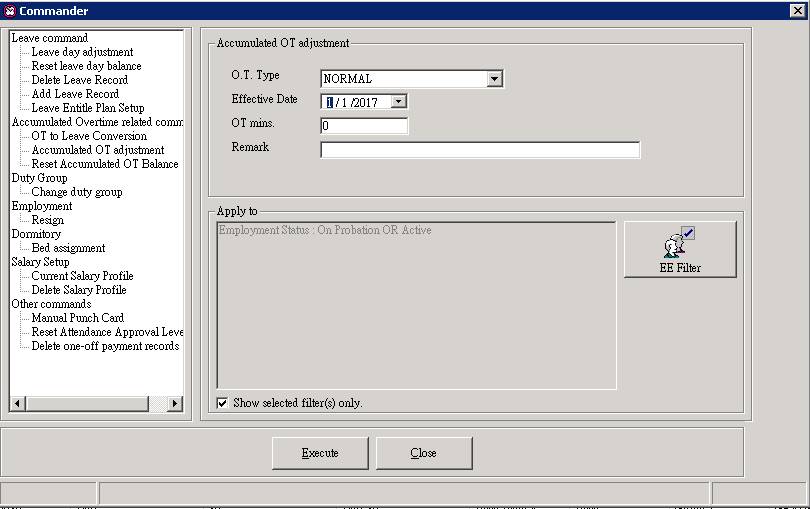Toggle Show selected filter(s) only checkbox
Screen dimensions: 810x509
click(x=222, y=403)
